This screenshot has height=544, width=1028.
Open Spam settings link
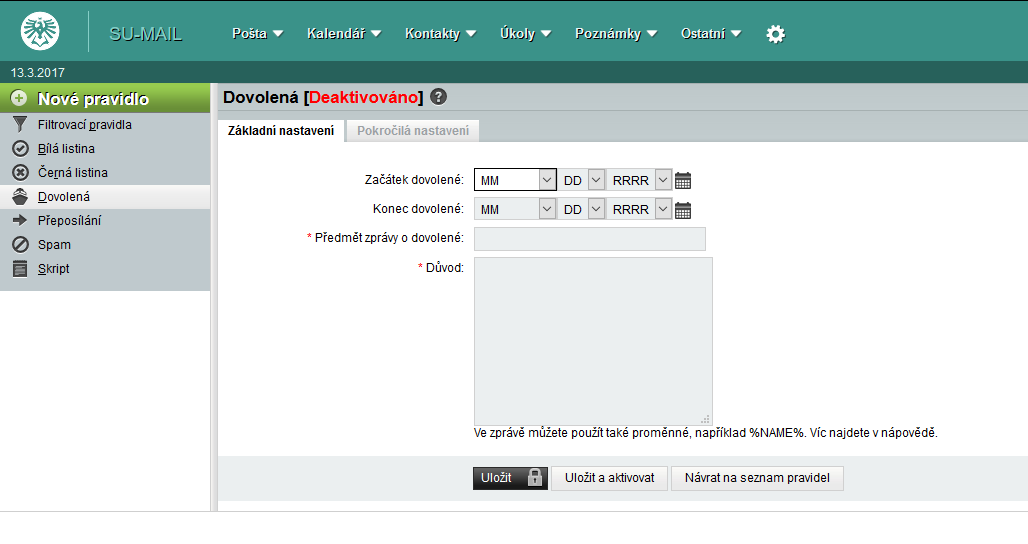point(54,244)
